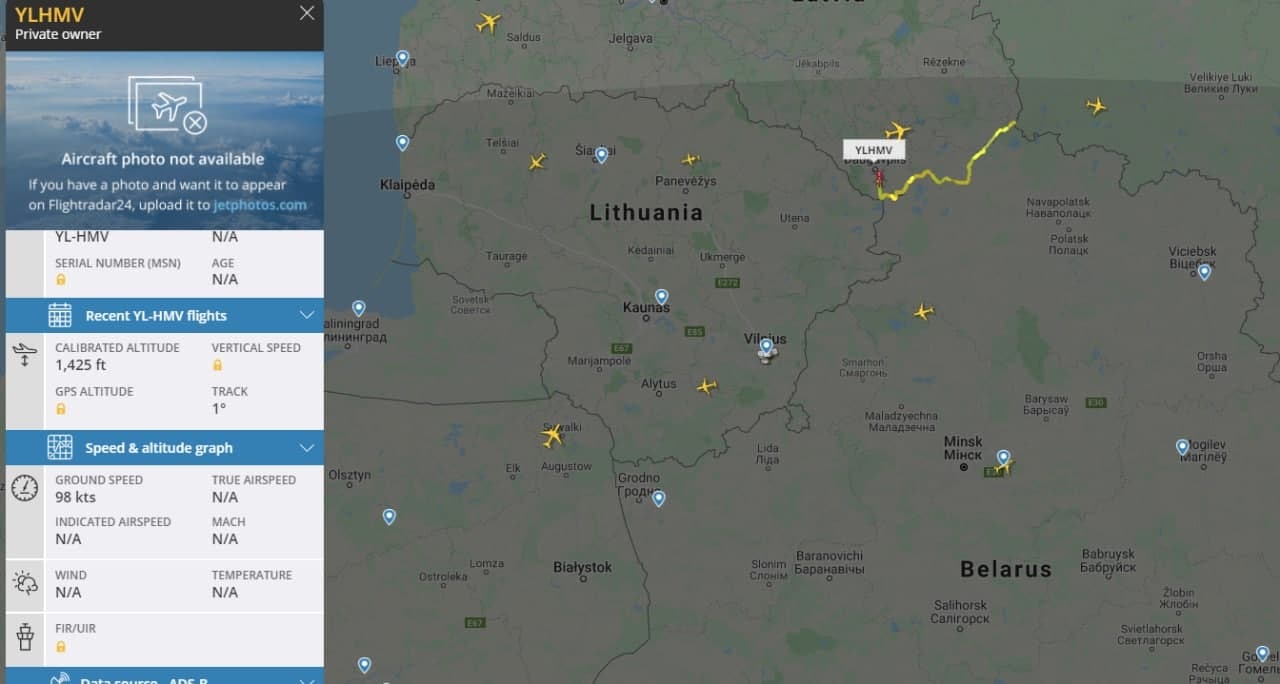Screen dimensions: 1280x684
Task: Click the YLHMV helicopter icon on map
Action: (x=879, y=177)
